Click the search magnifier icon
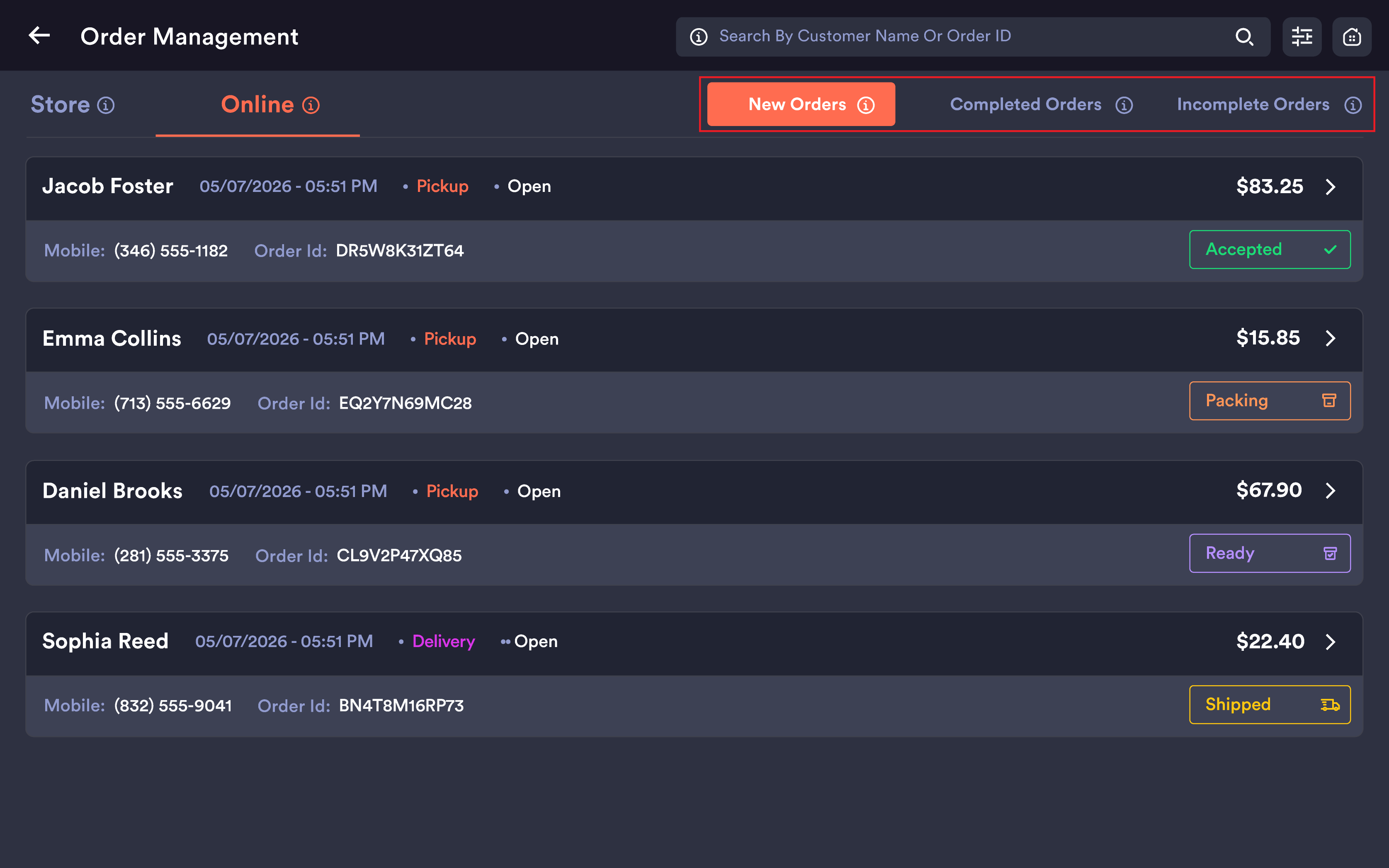This screenshot has width=1389, height=868. (x=1244, y=37)
